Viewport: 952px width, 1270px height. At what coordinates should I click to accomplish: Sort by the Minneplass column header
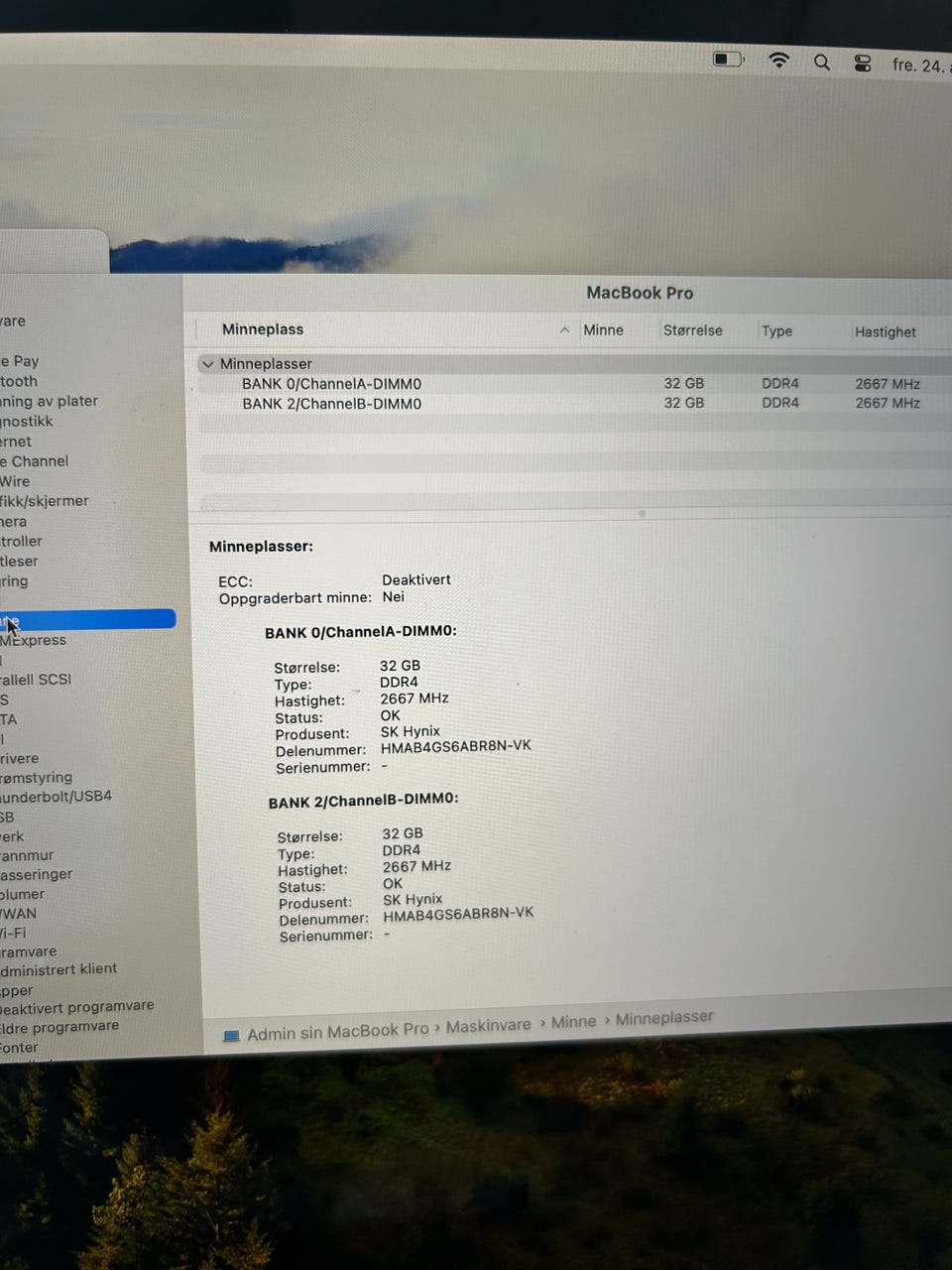pyautogui.click(x=263, y=329)
